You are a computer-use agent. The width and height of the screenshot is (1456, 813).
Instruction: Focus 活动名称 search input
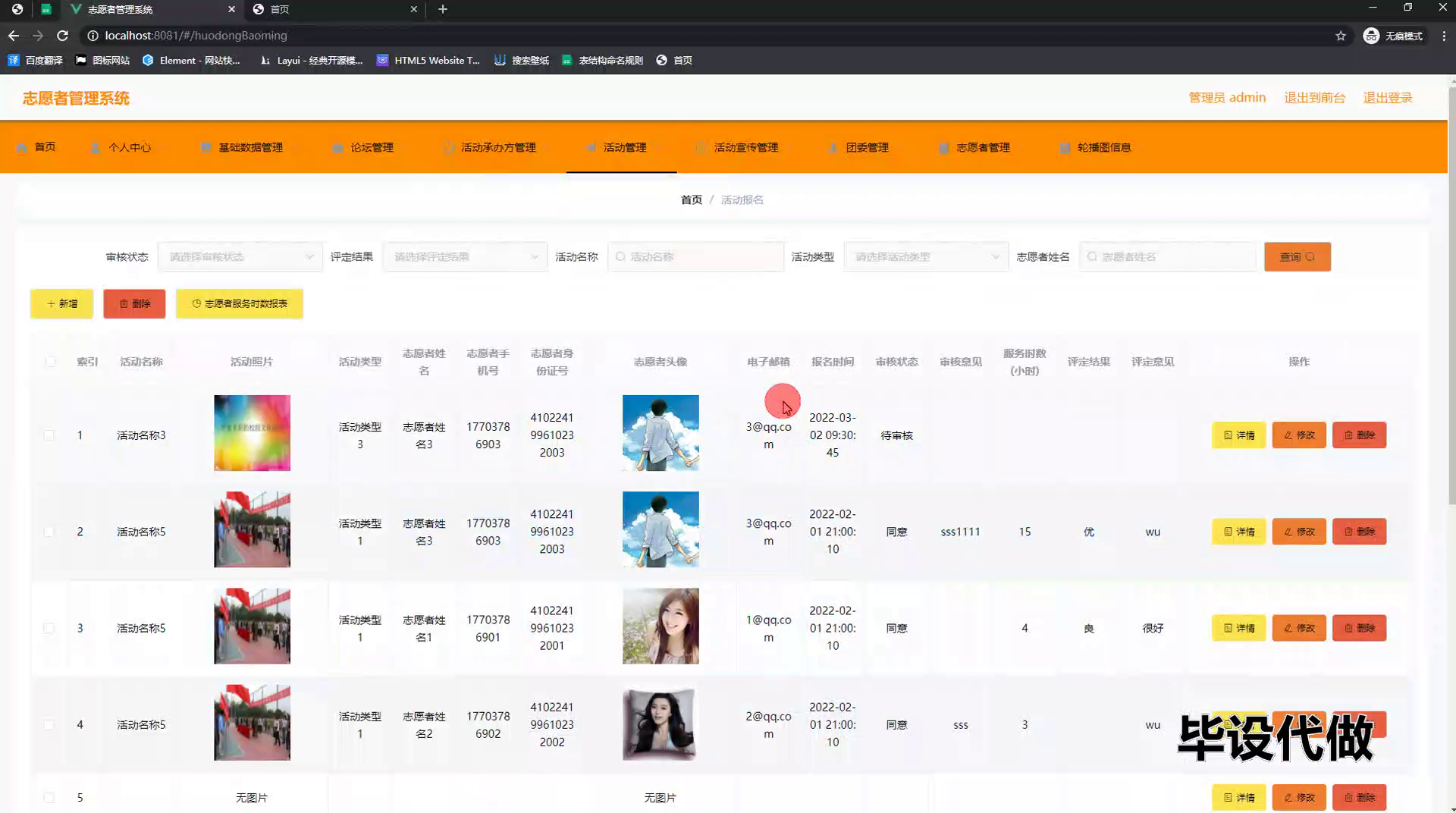click(x=695, y=257)
